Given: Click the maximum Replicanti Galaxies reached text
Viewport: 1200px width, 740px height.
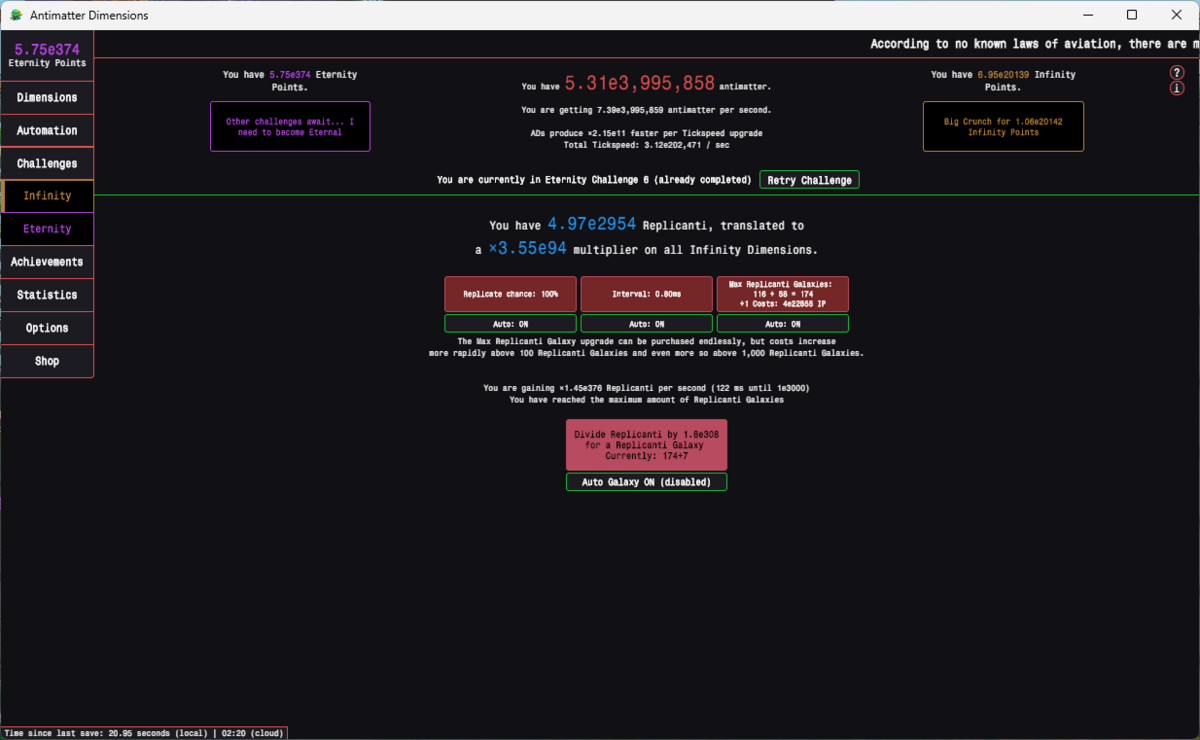Looking at the screenshot, I should pyautogui.click(x=646, y=400).
